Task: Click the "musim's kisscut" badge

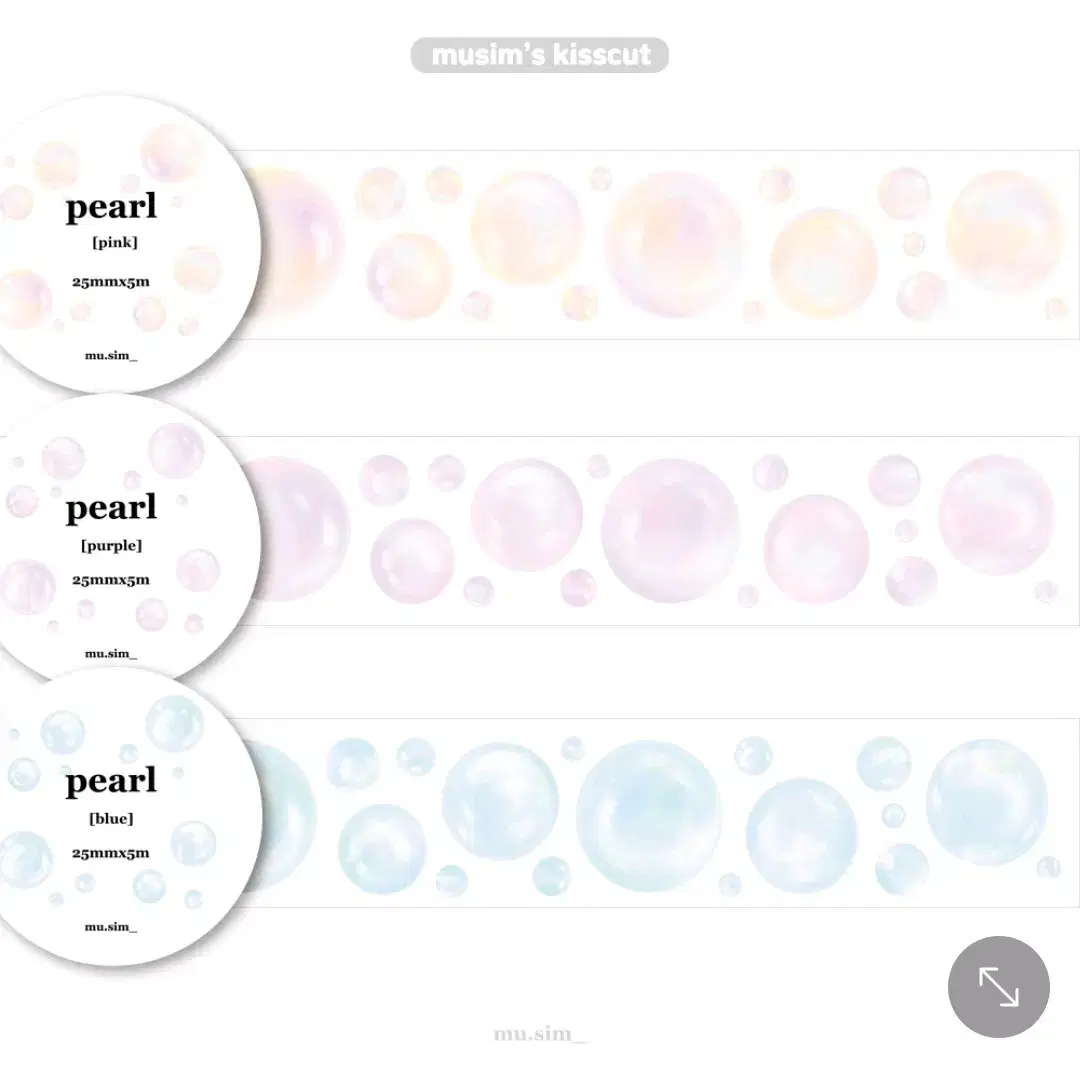Action: coord(540,55)
